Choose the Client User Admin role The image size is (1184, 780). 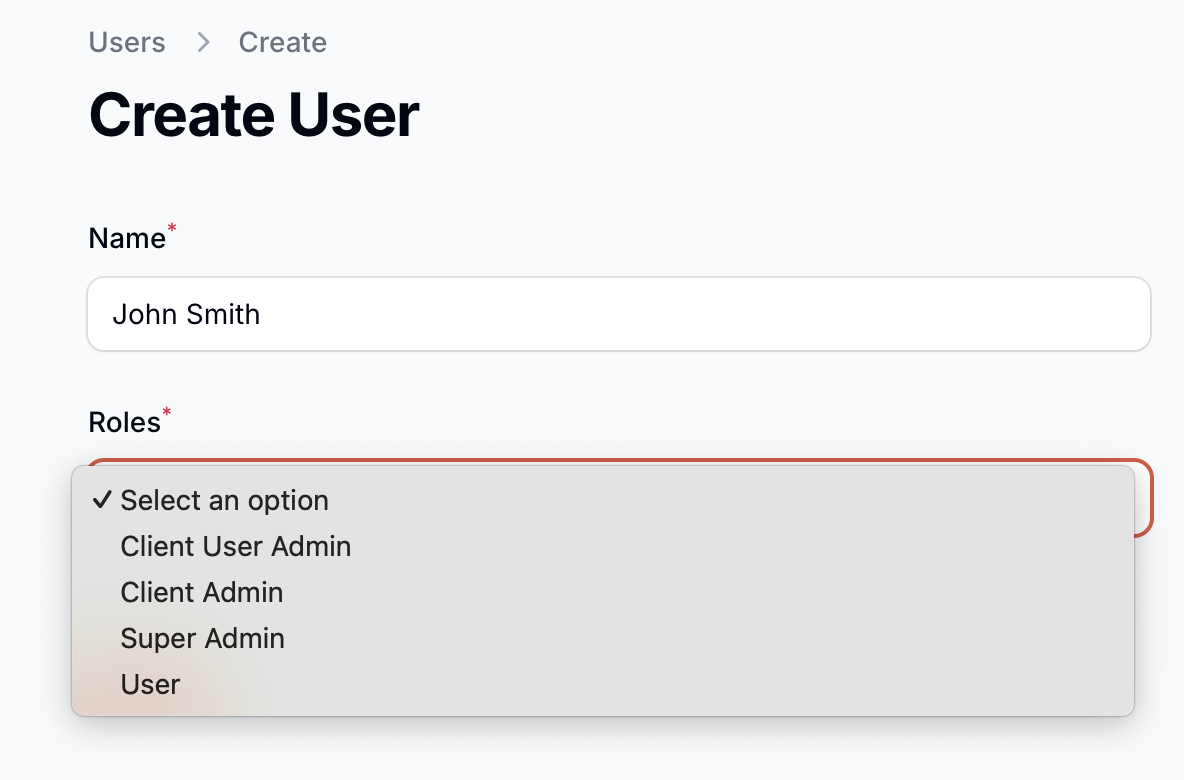(x=235, y=546)
